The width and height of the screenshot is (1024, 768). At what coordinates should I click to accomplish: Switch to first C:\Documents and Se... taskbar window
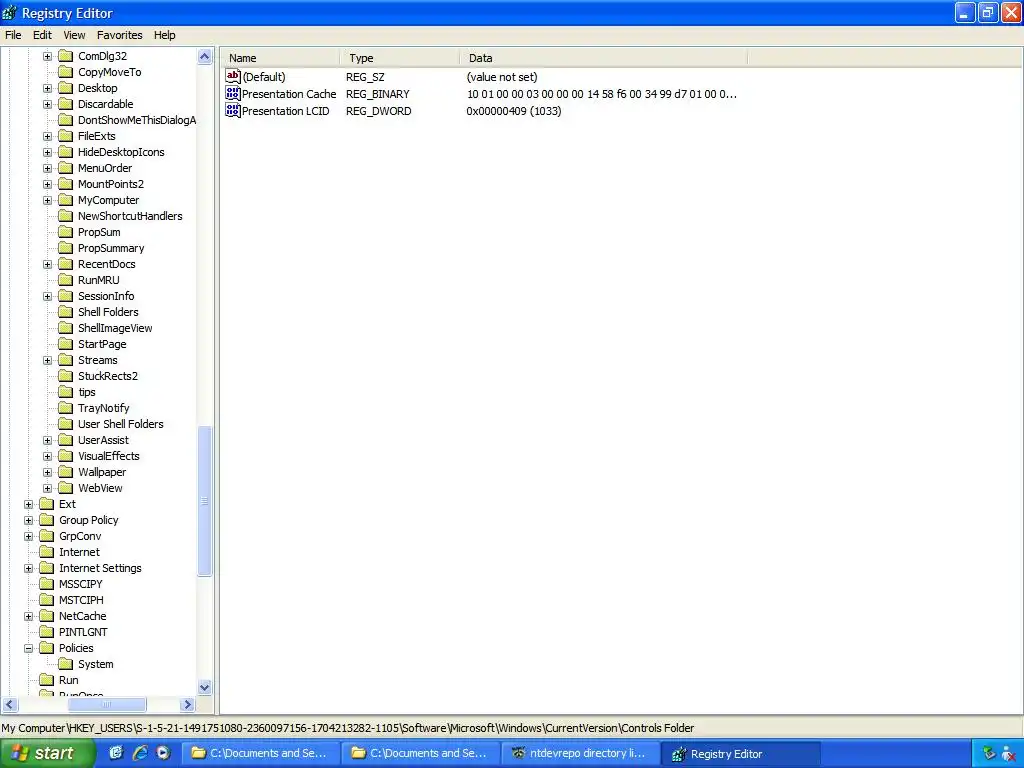[261, 754]
